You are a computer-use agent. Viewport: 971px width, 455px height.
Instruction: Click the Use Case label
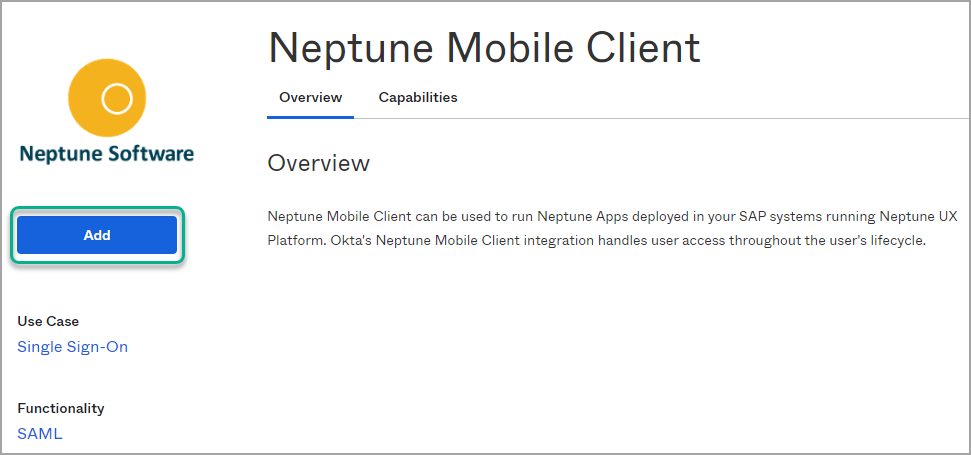48,321
